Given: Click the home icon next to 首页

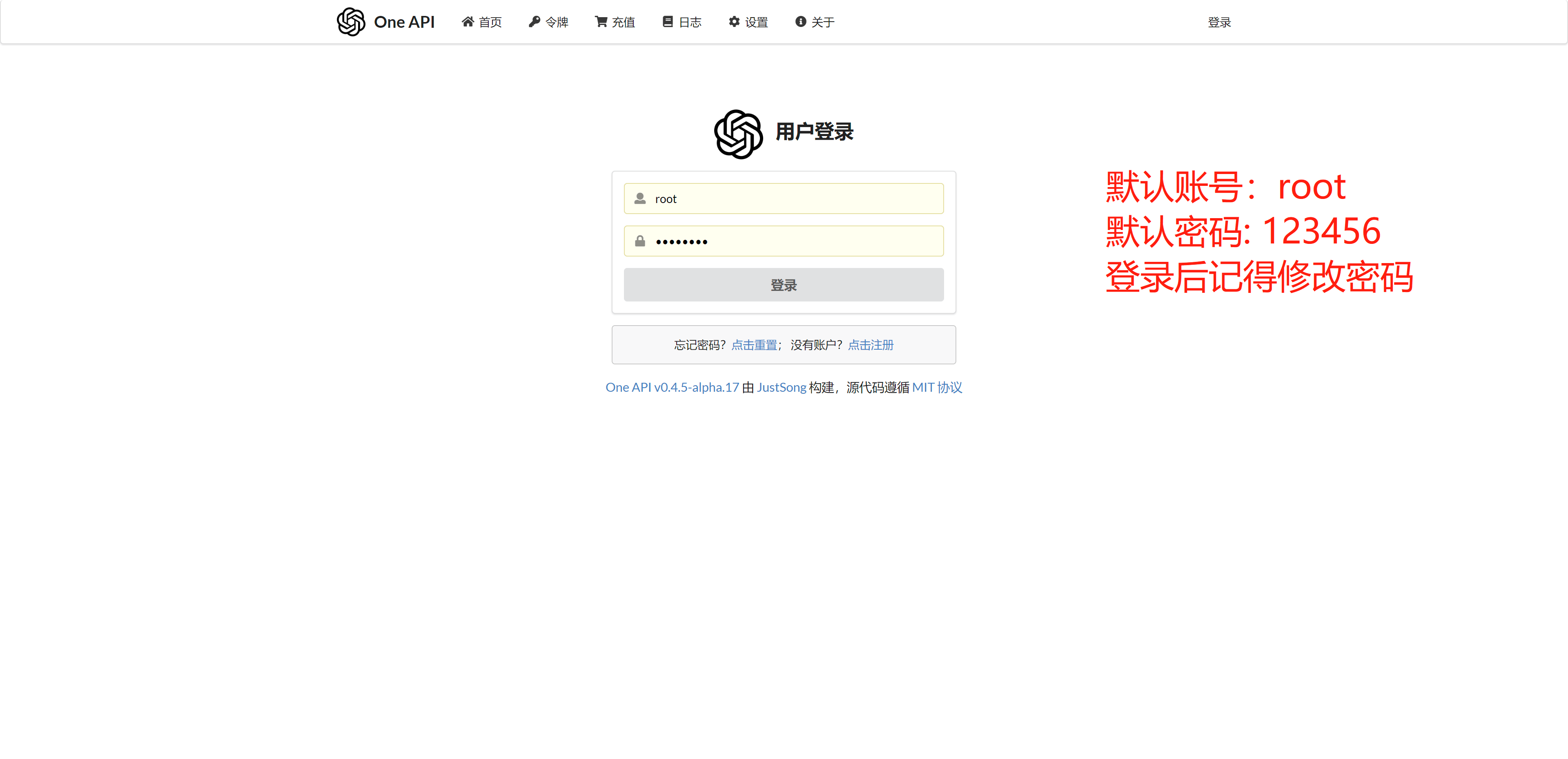Looking at the screenshot, I should click(x=468, y=22).
